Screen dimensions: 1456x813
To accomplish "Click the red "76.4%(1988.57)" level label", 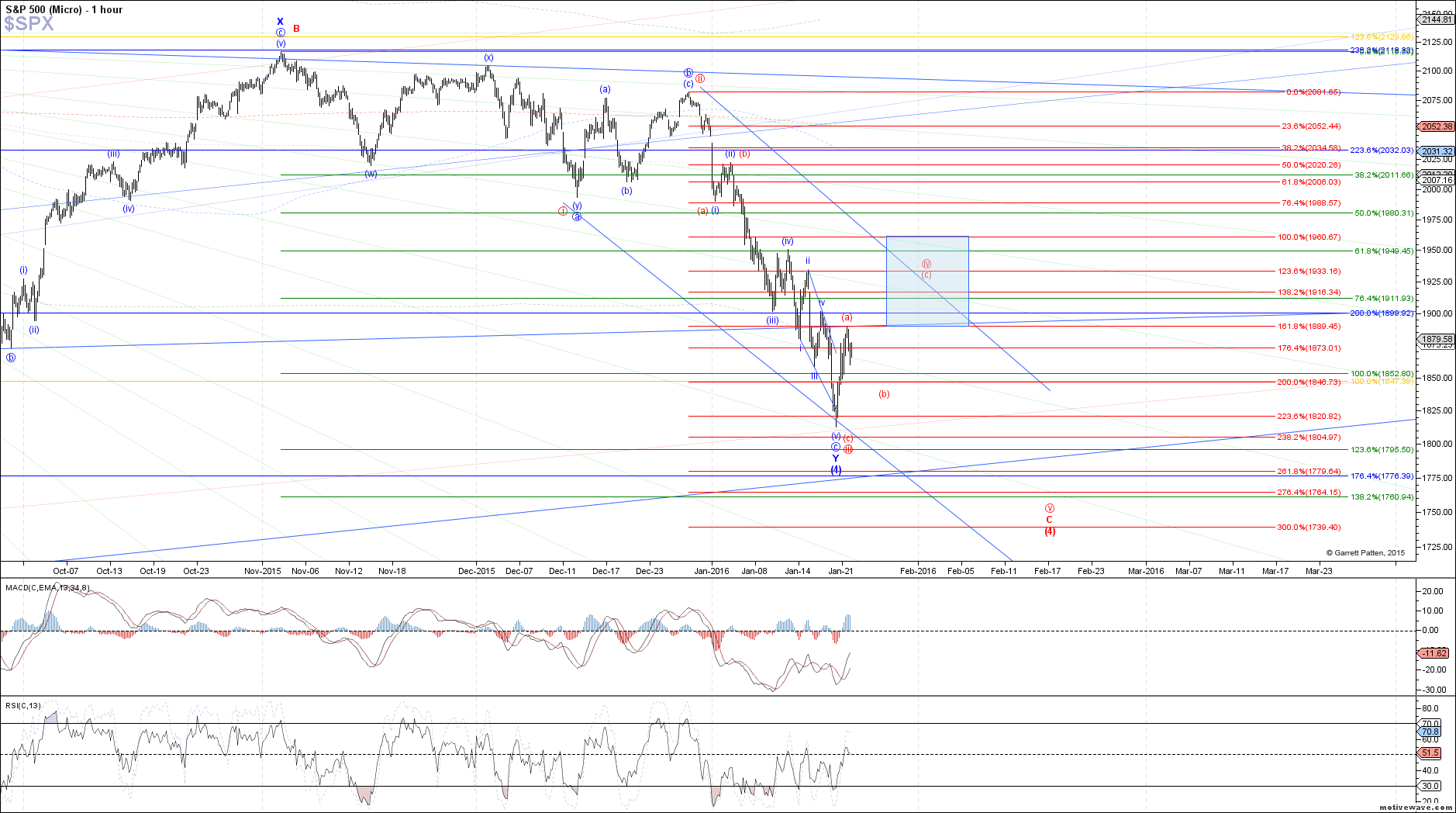I will click(x=1311, y=203).
